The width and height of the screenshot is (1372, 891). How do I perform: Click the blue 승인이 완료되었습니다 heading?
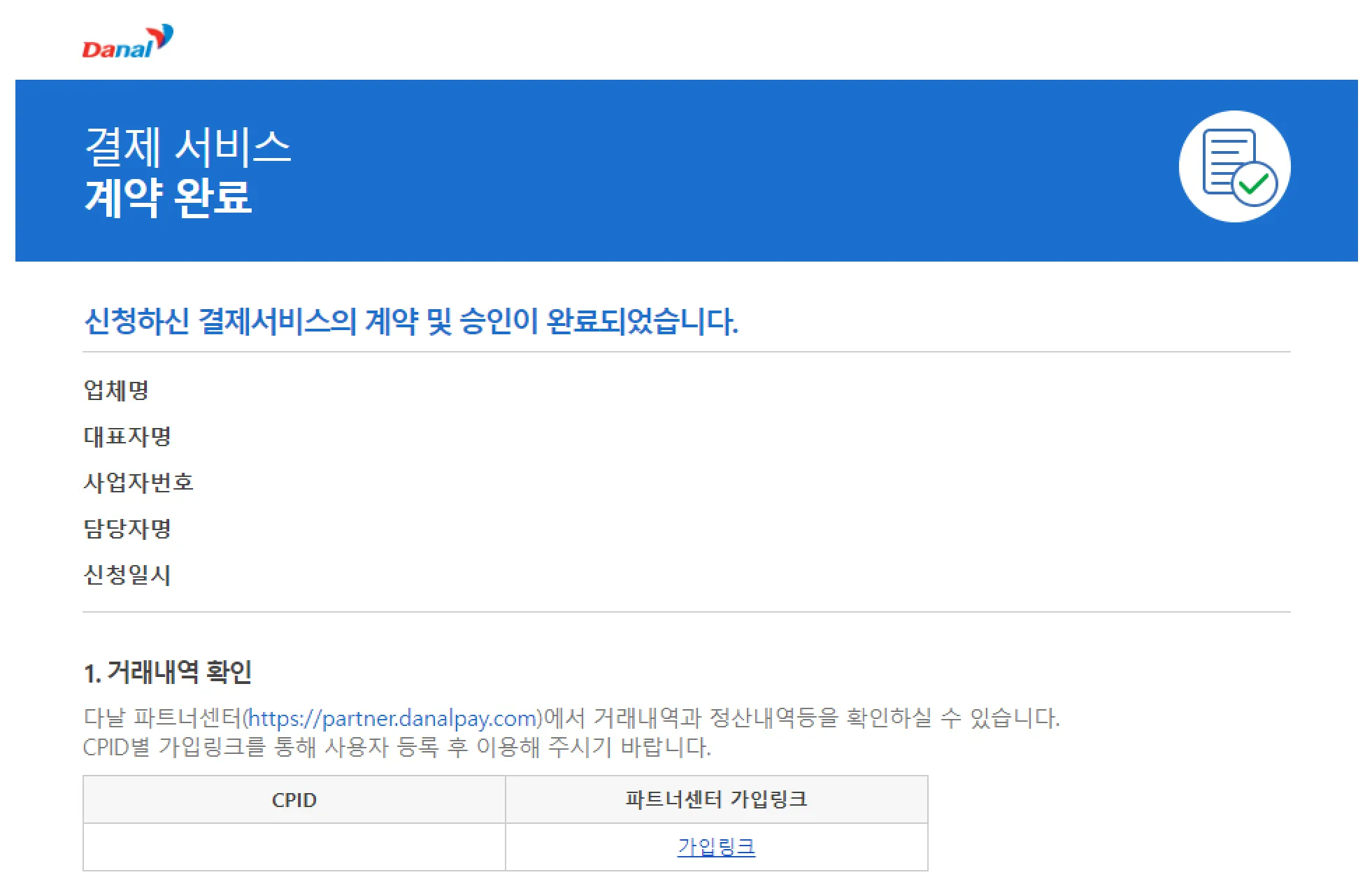tap(410, 322)
